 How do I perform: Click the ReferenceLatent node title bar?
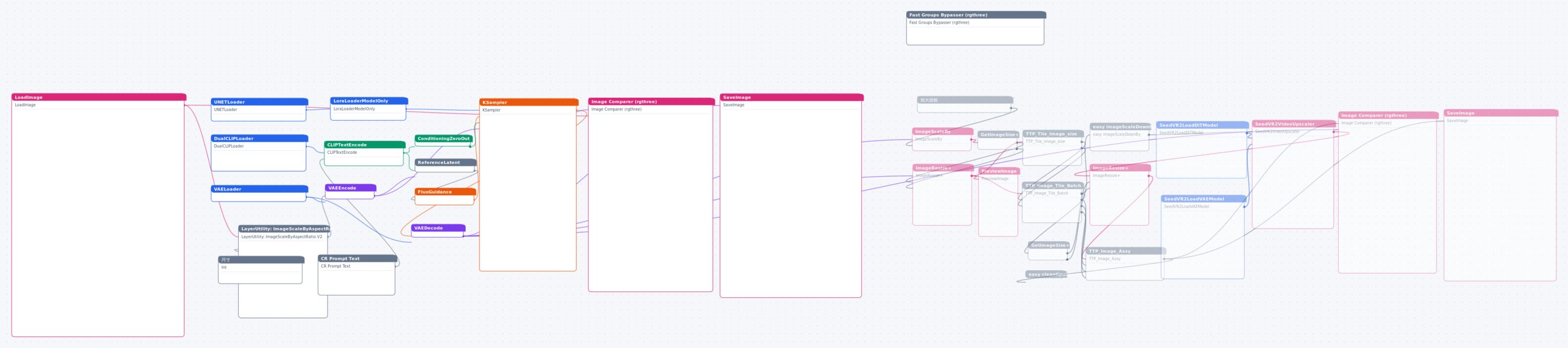tap(446, 162)
